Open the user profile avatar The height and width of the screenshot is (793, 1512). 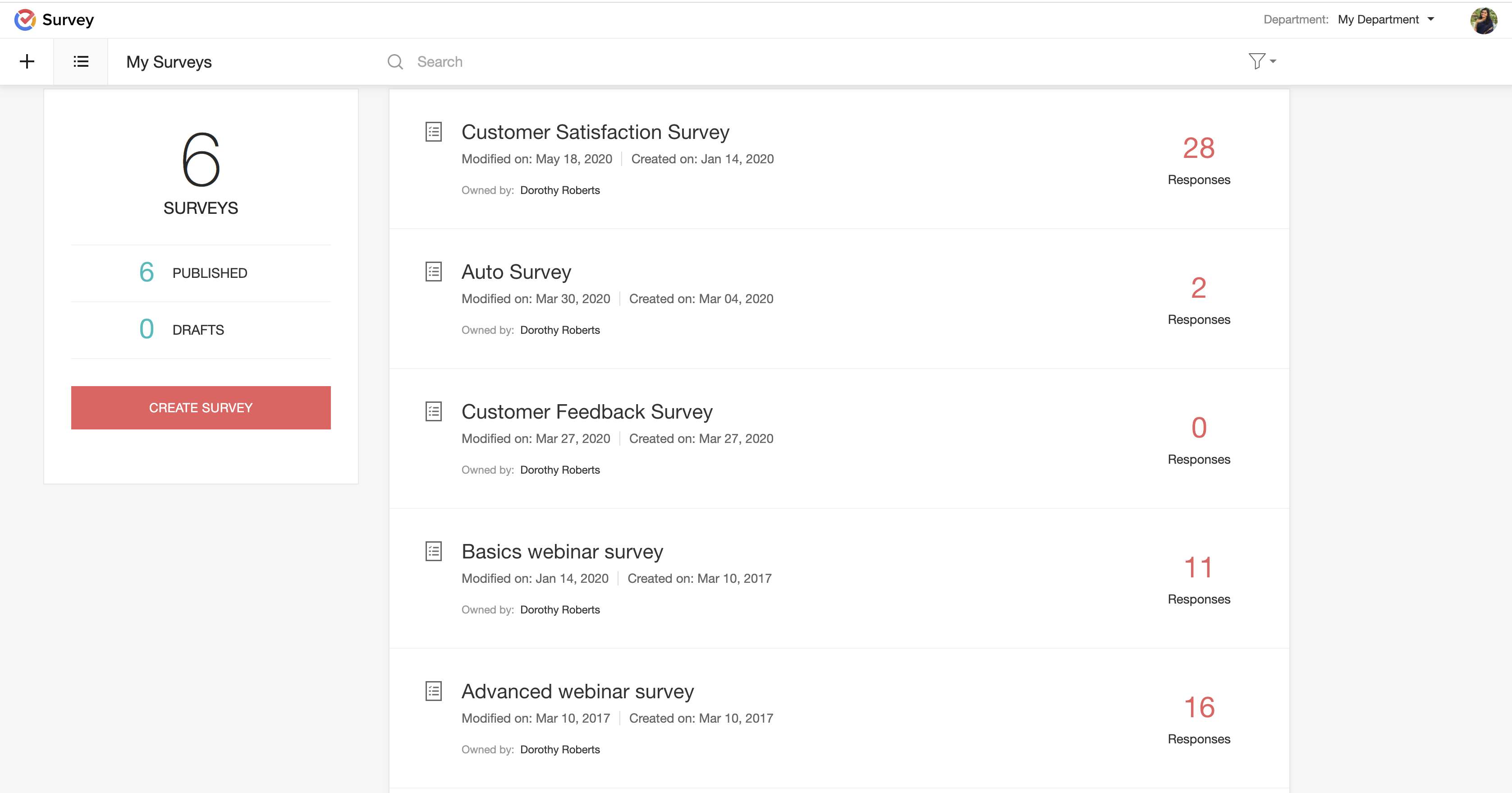point(1483,21)
